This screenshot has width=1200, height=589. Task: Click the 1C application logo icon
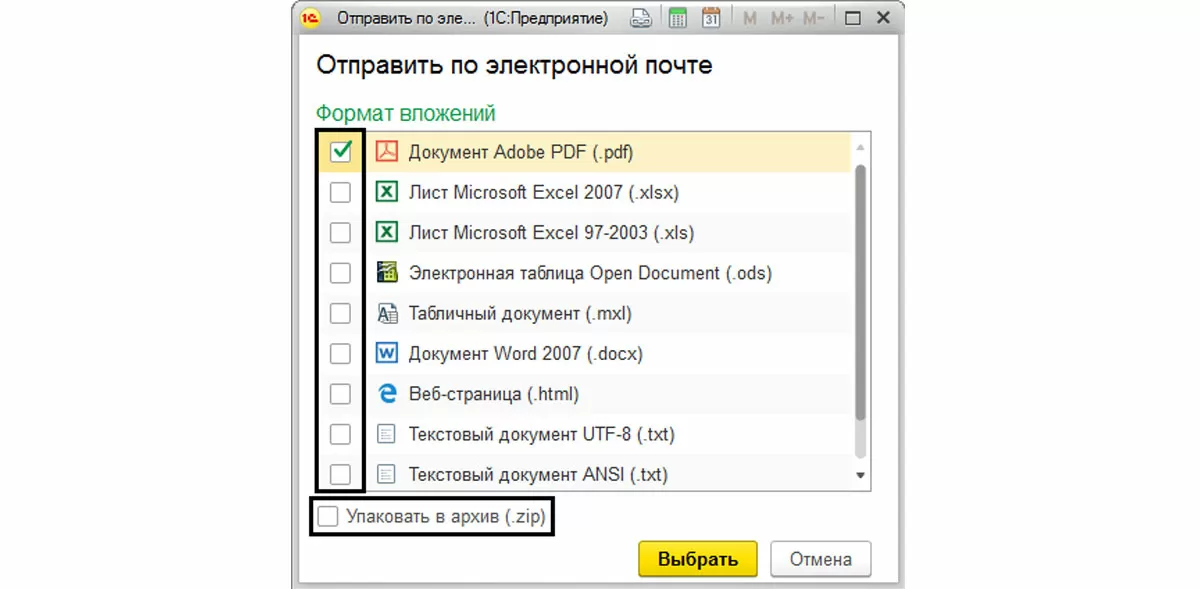(311, 18)
